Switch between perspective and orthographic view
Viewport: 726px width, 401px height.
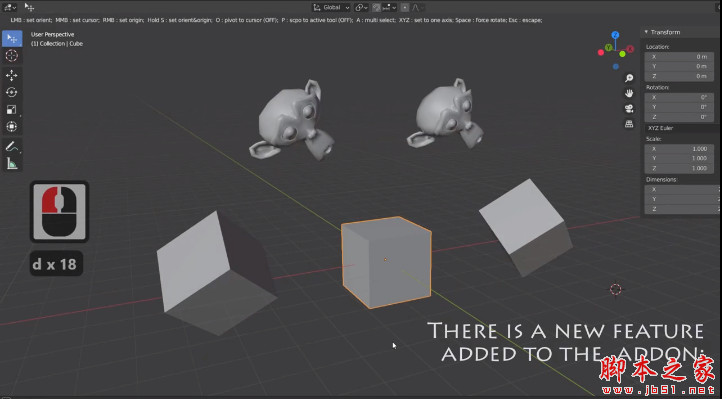628,123
